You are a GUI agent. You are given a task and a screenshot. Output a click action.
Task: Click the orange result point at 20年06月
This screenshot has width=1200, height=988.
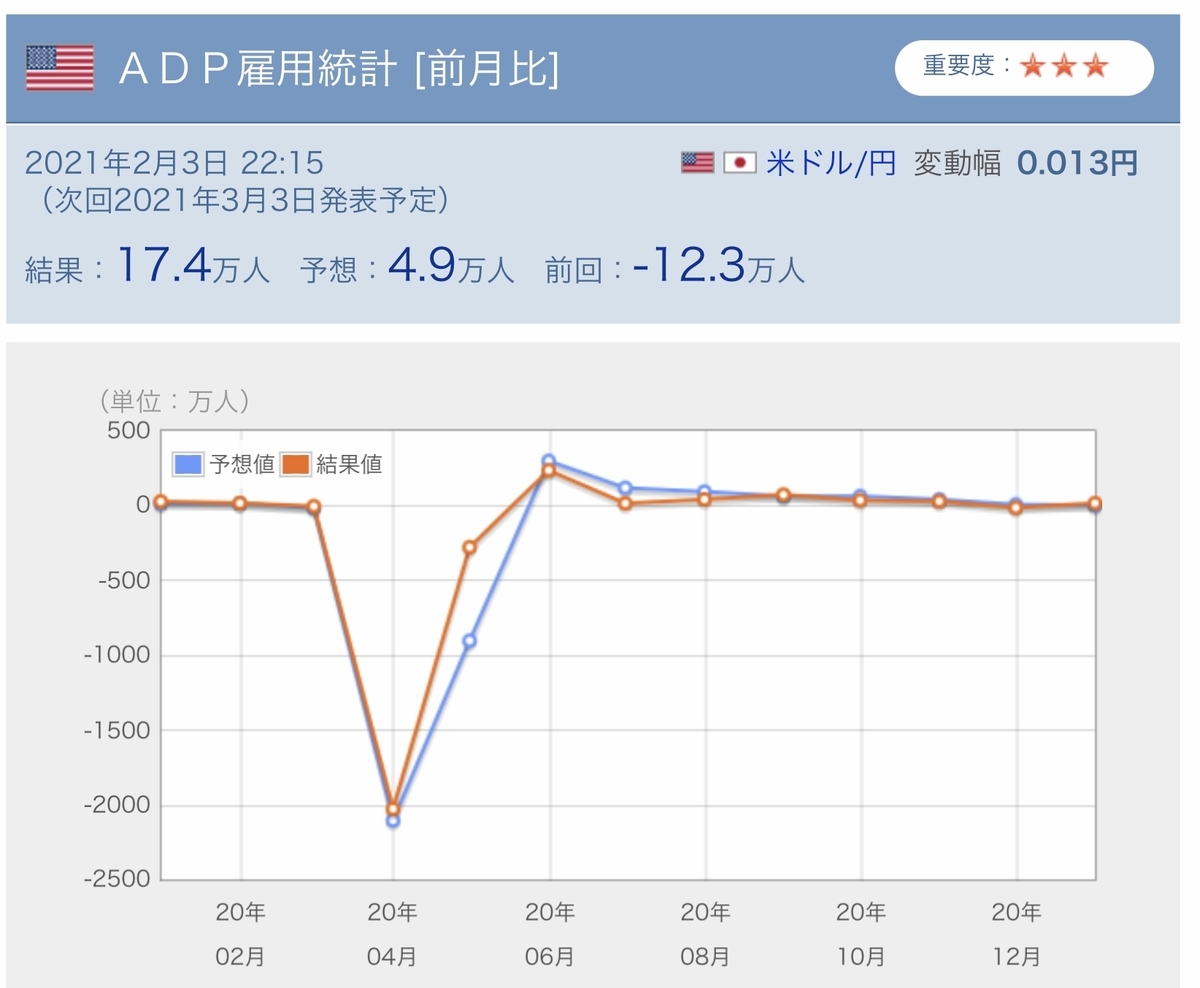pos(549,471)
